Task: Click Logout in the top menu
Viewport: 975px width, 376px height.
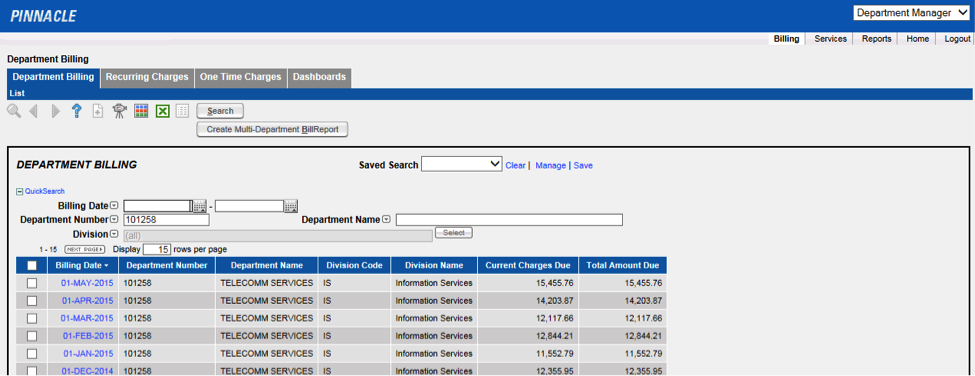Action: [957, 39]
